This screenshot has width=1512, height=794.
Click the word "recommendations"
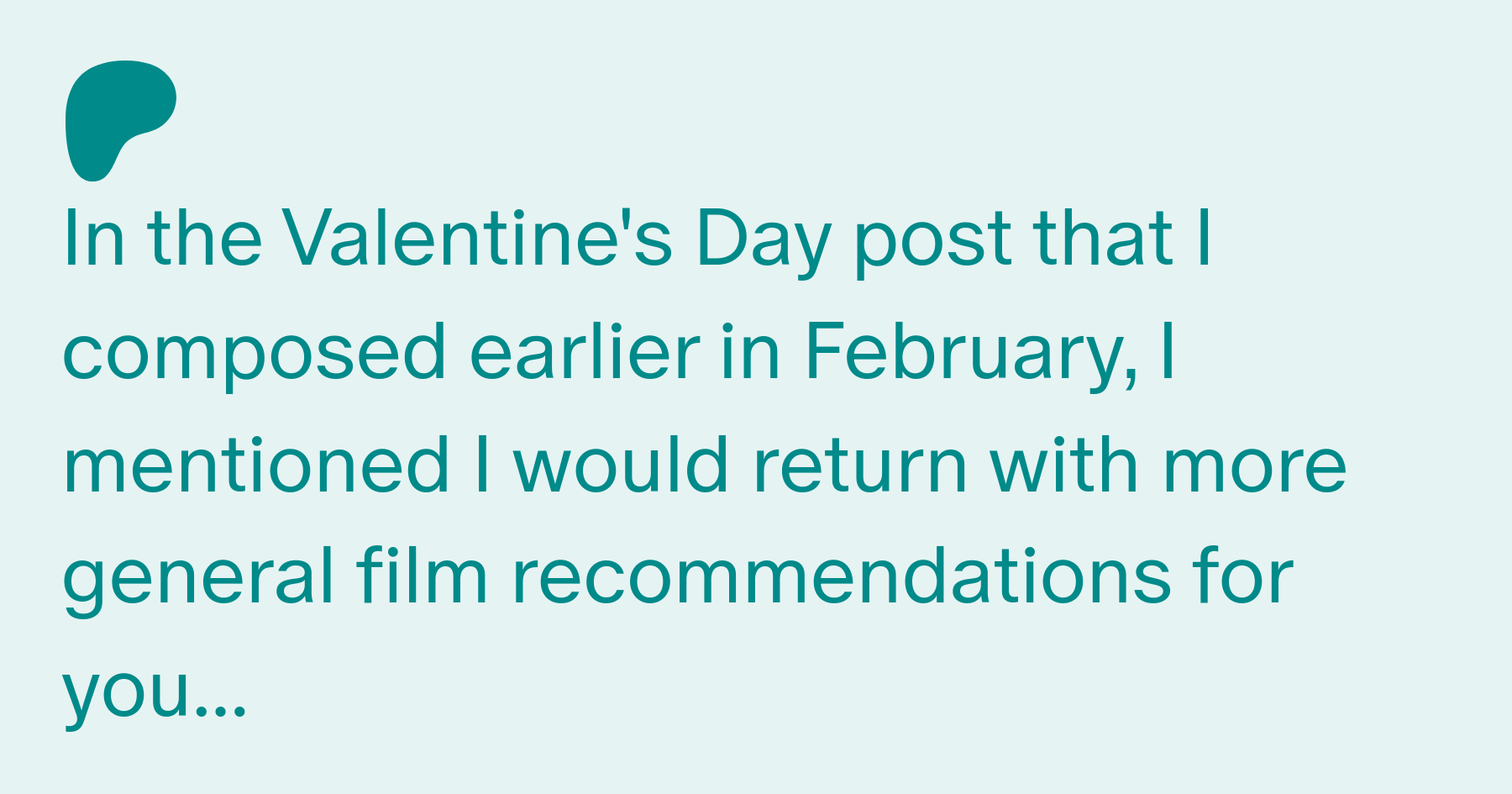pos(841,578)
